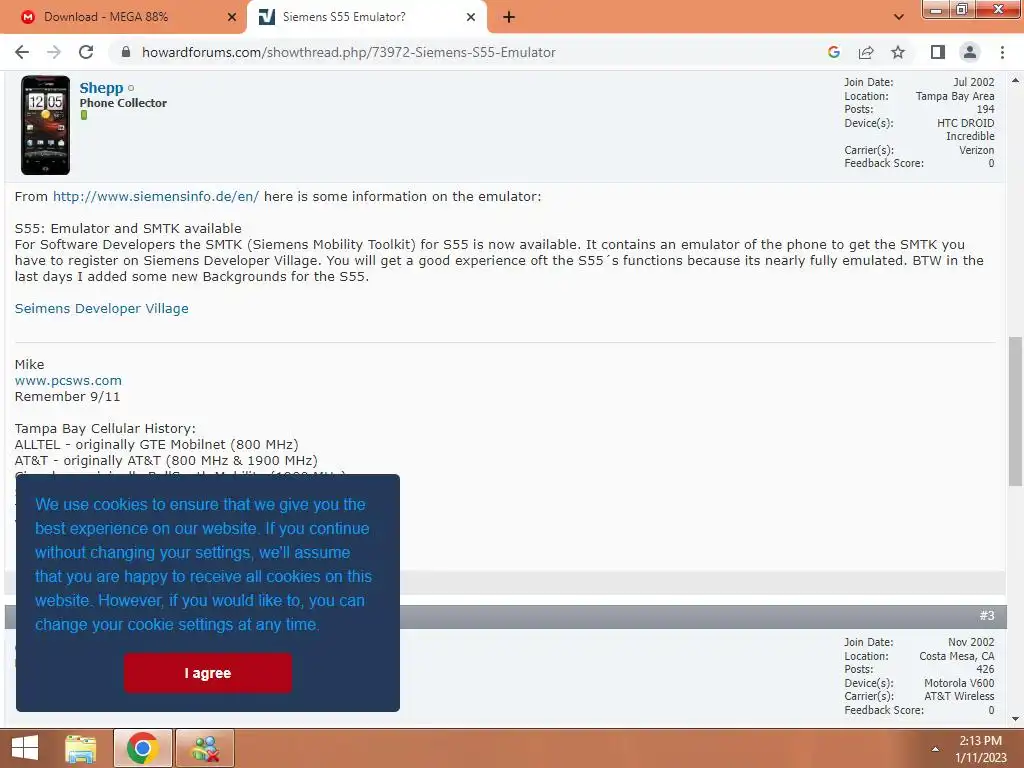This screenshot has height=768, width=1024.
Task: Click Shepp's green reputation bar
Action: coord(84,115)
